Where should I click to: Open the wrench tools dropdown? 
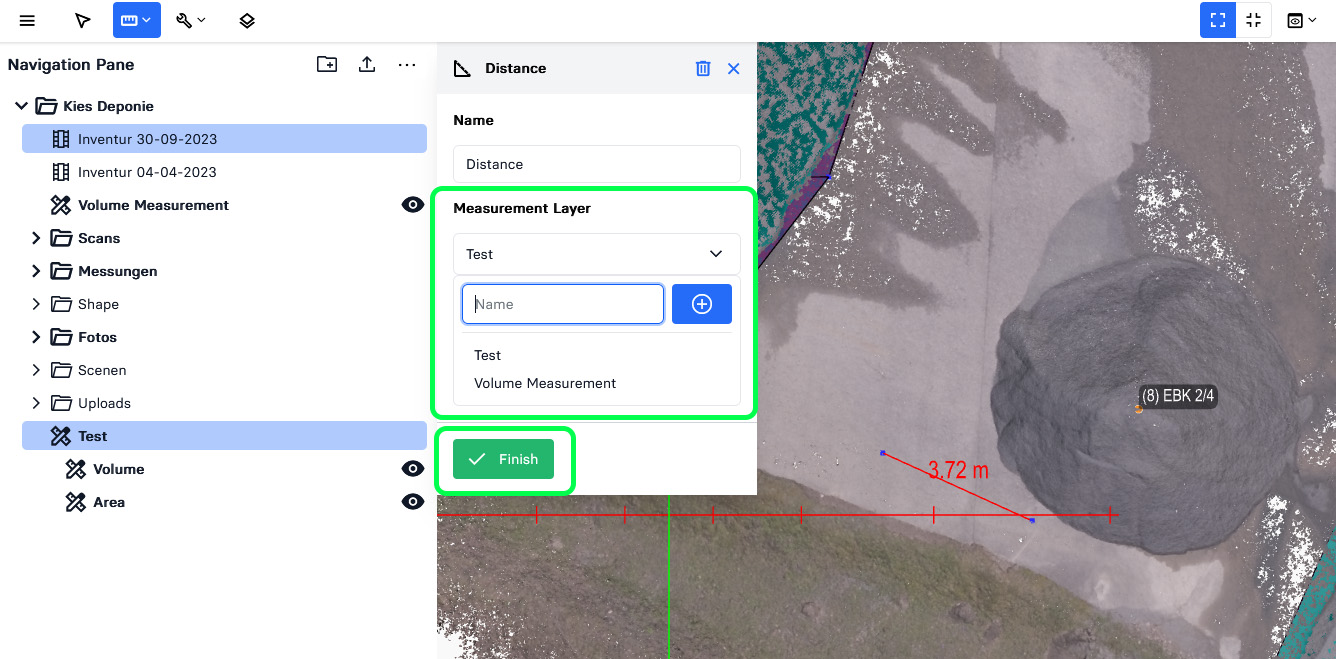tap(191, 20)
